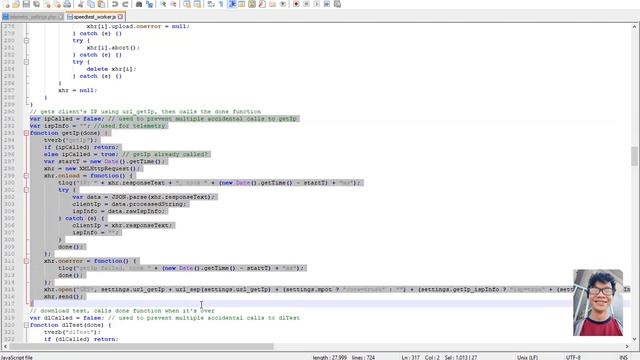Click the vertical scrollbar down arrow

(634, 339)
